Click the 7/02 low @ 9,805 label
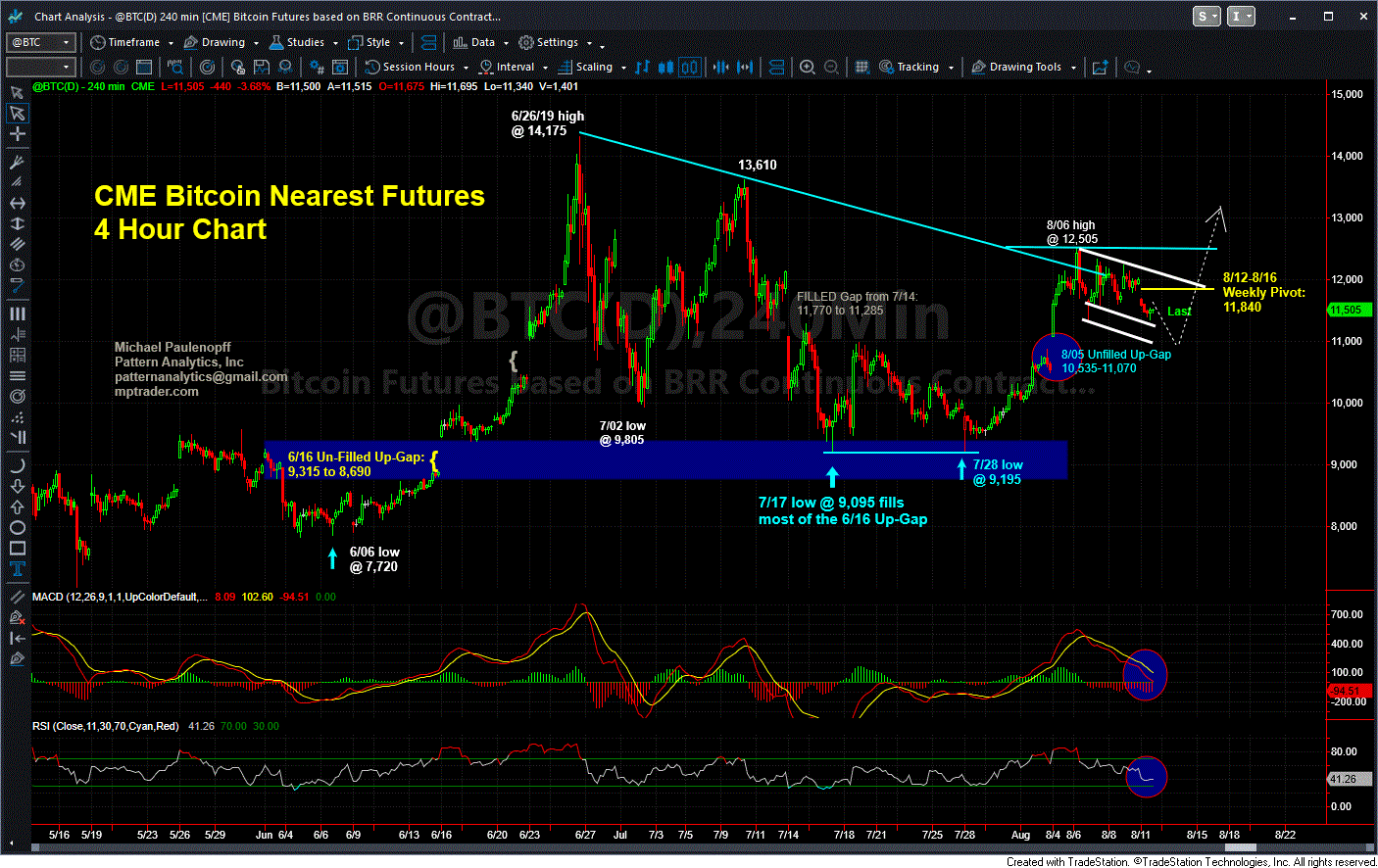This screenshot has width=1378, height=868. coord(622,433)
